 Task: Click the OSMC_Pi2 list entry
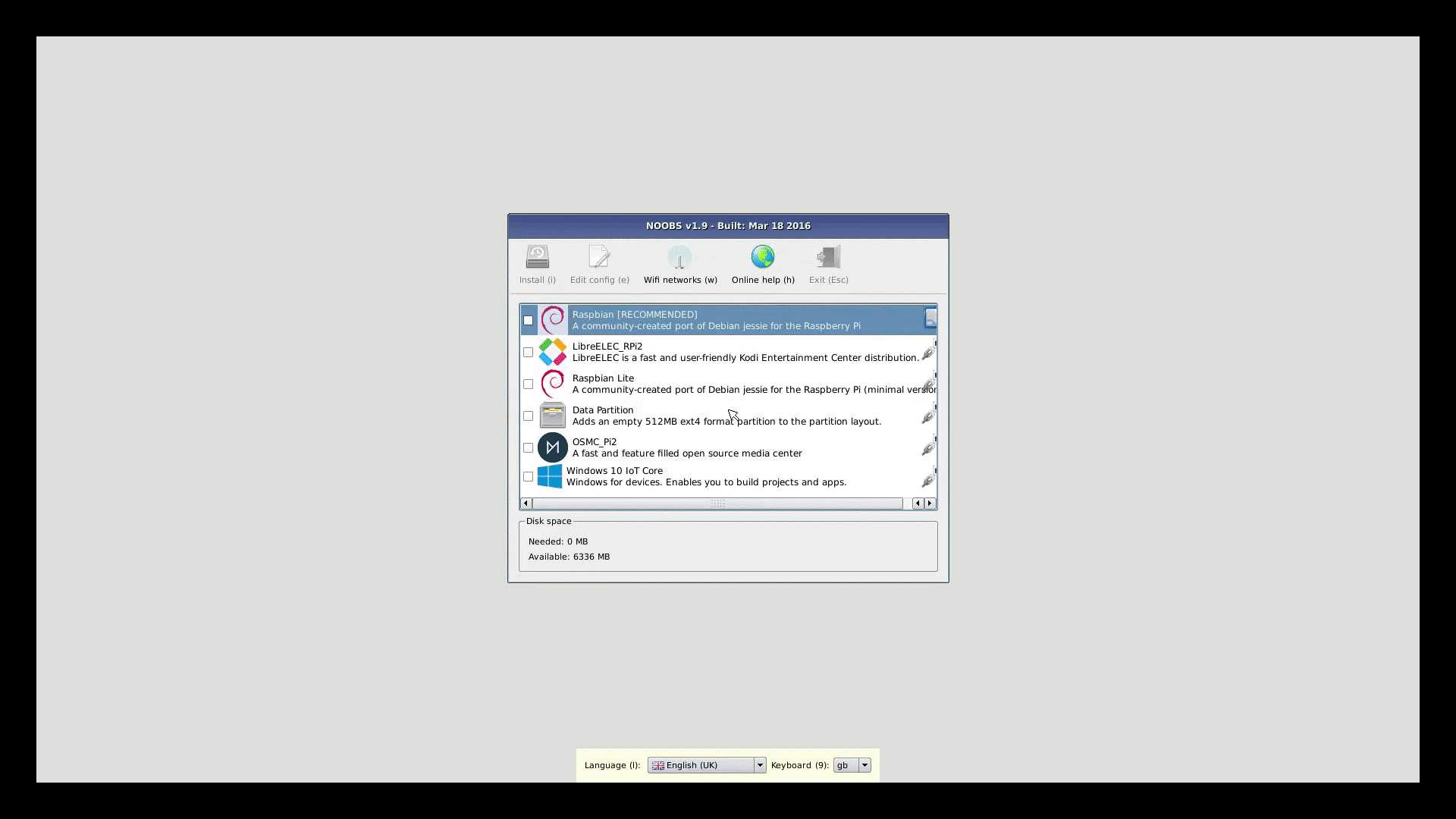[x=727, y=447]
